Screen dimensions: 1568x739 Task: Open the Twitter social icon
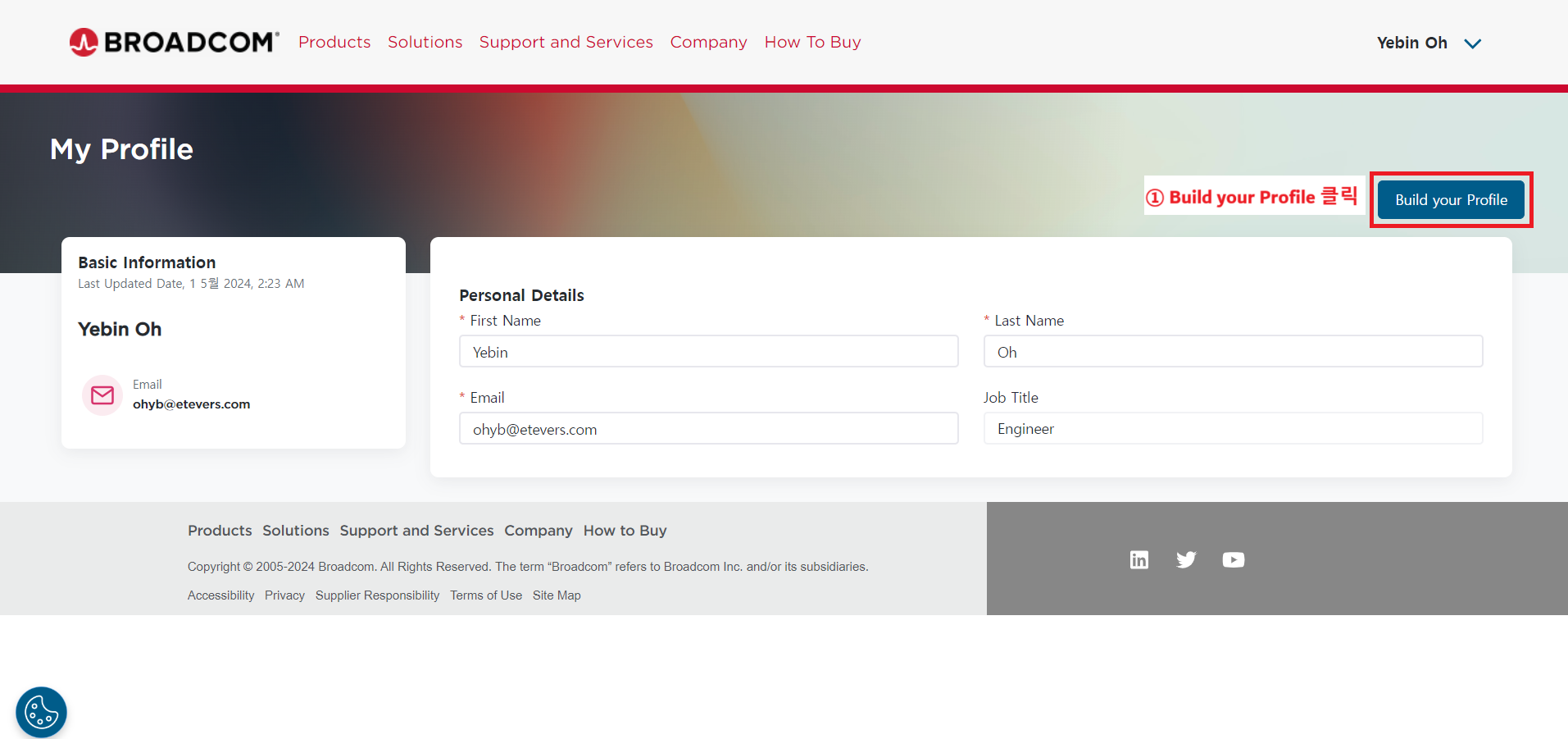click(x=1186, y=559)
